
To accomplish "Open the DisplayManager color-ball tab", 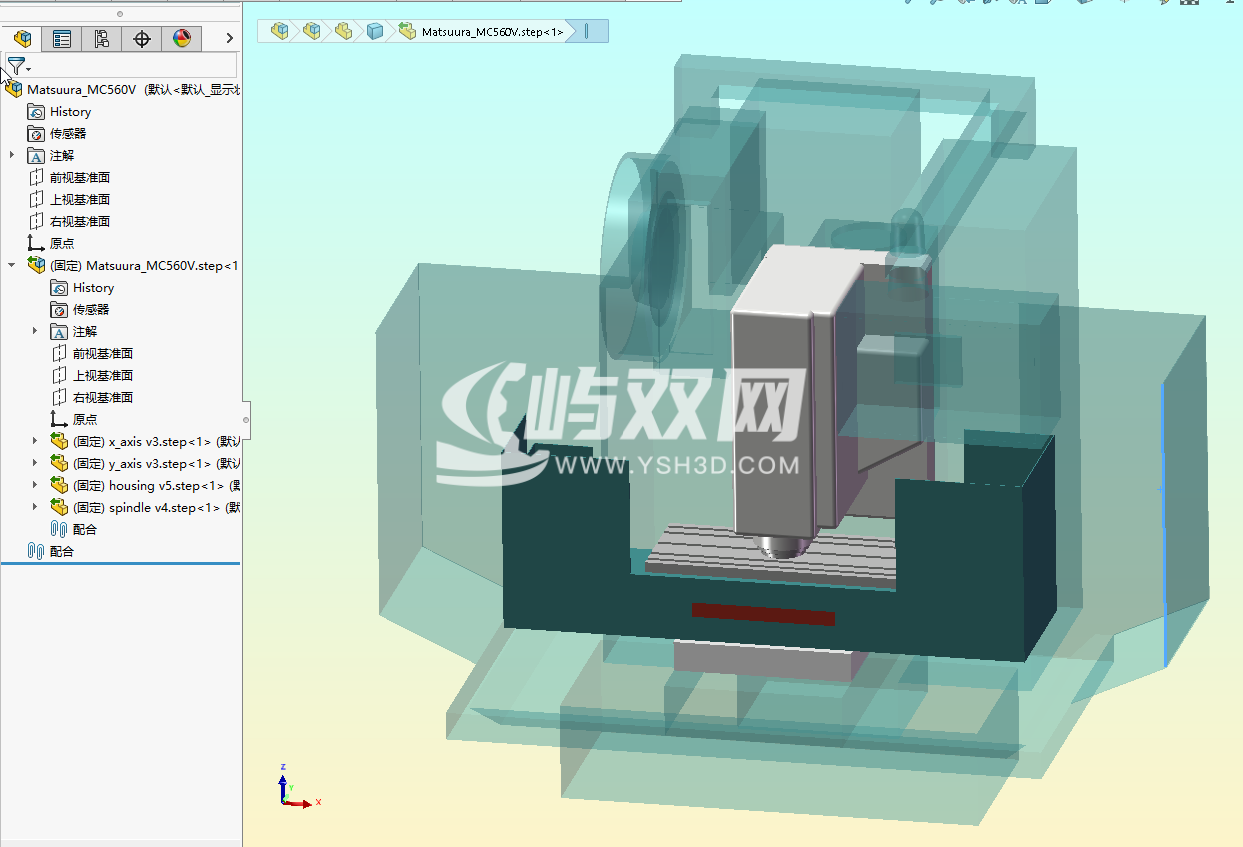I will [x=181, y=39].
